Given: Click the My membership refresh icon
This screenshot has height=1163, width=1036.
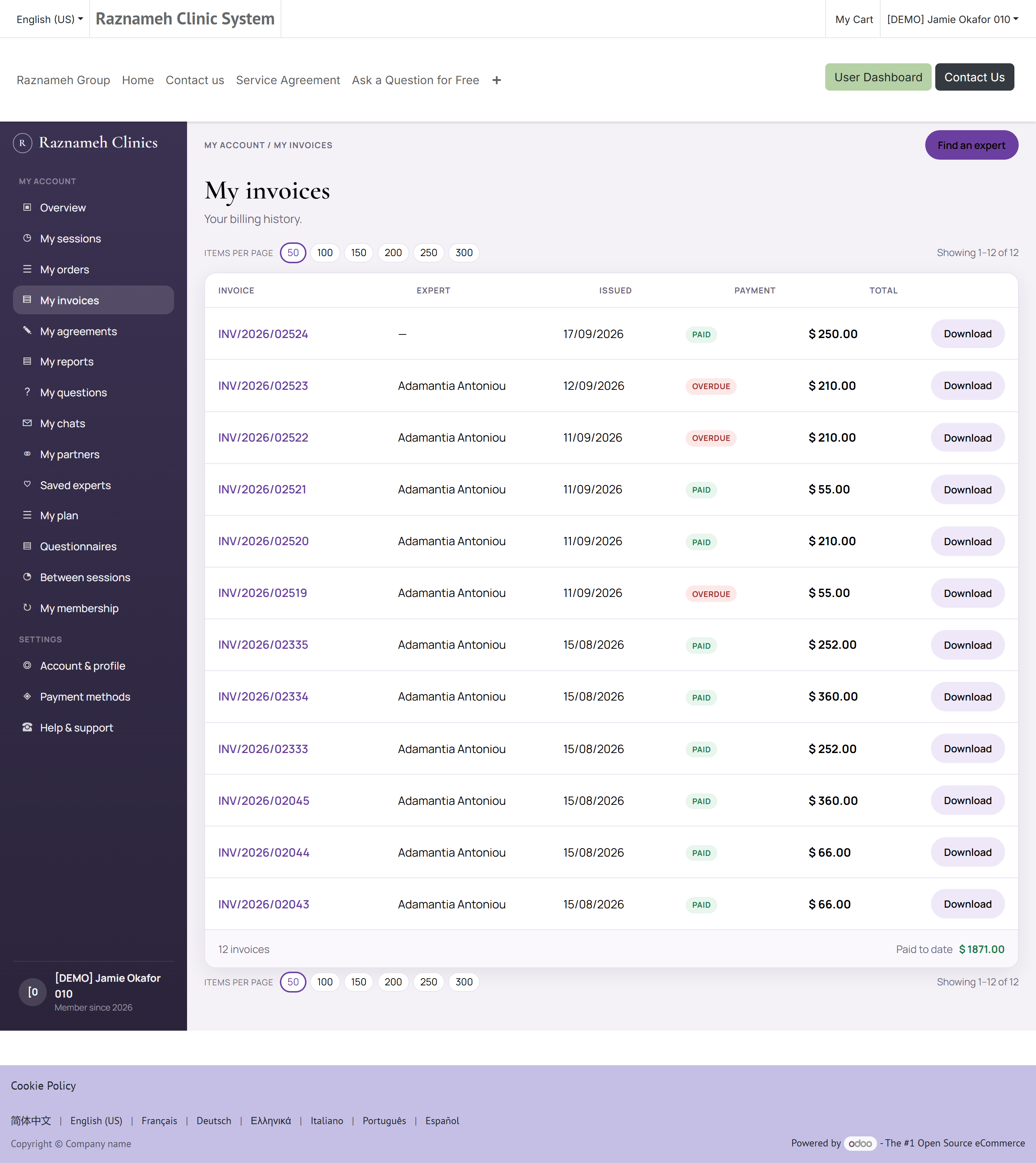Looking at the screenshot, I should 27,607.
